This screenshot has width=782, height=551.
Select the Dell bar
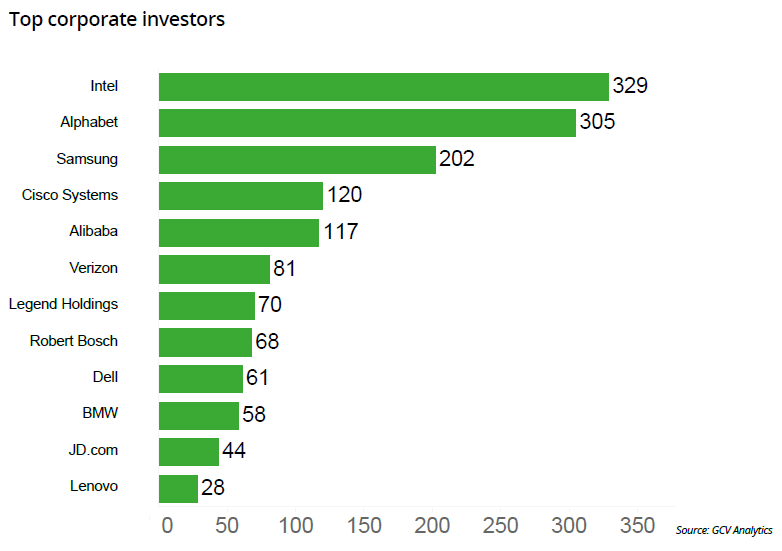[201, 378]
